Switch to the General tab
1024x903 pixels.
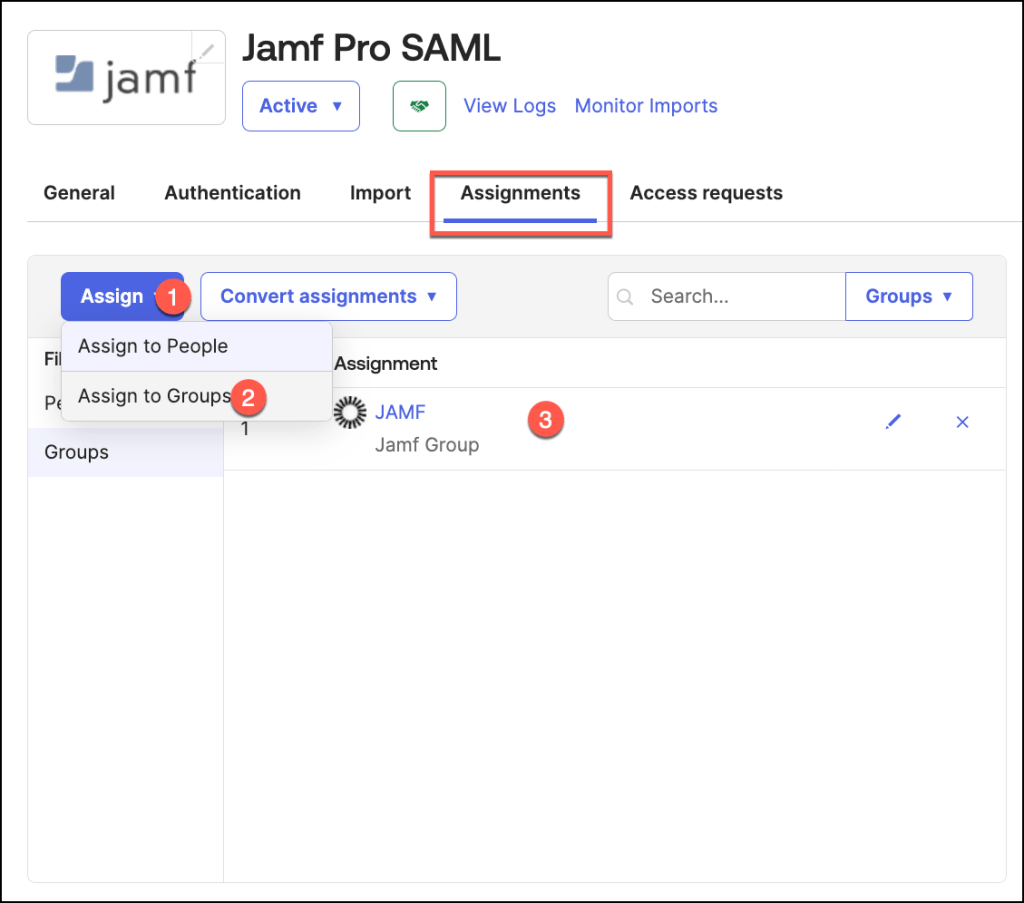79,193
